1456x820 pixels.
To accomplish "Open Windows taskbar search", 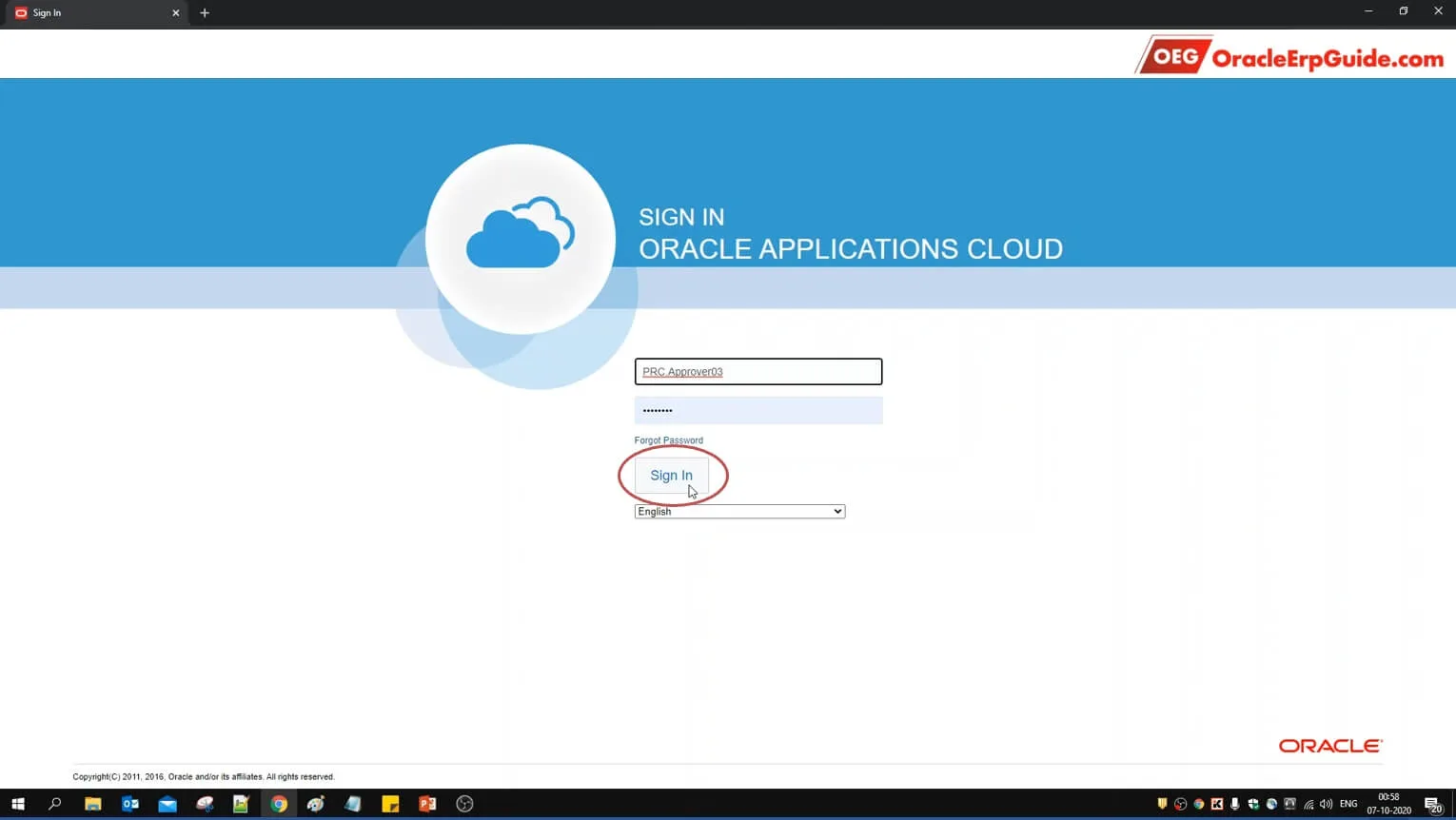I will [55, 804].
